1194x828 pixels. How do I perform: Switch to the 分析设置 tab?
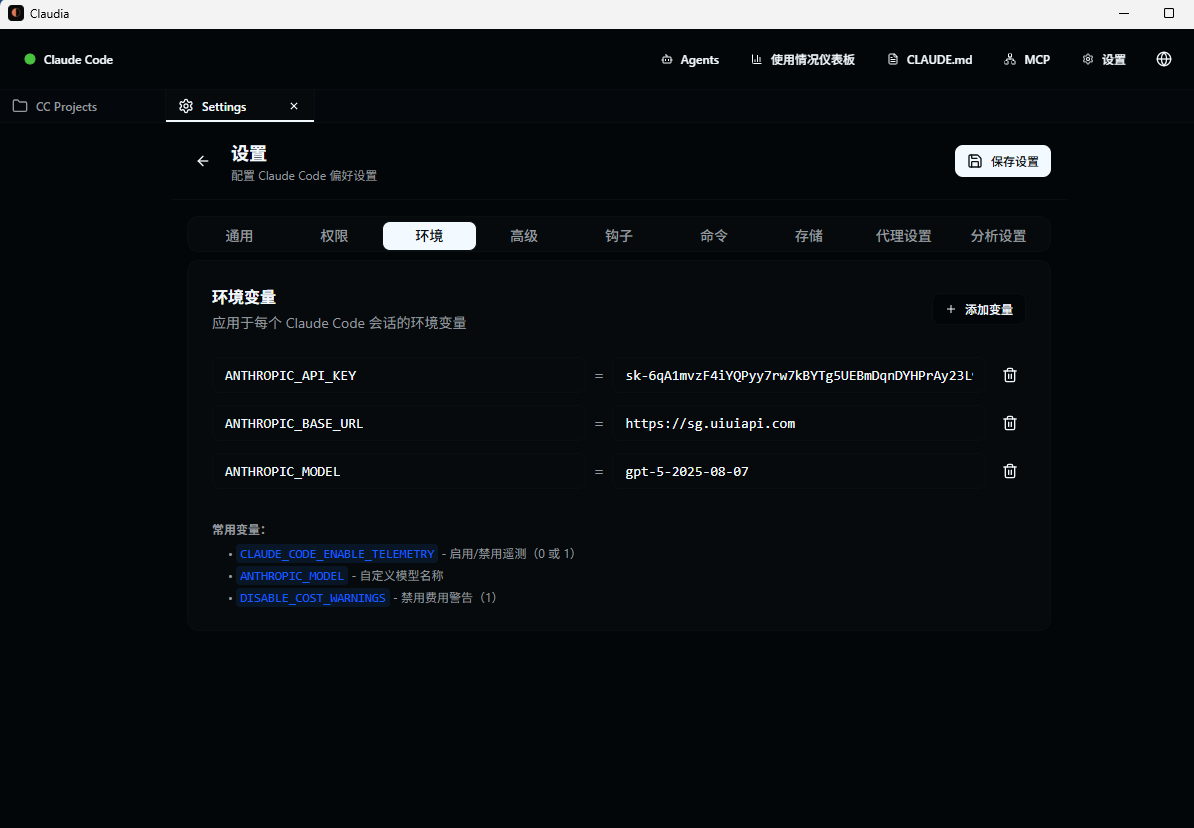(998, 235)
